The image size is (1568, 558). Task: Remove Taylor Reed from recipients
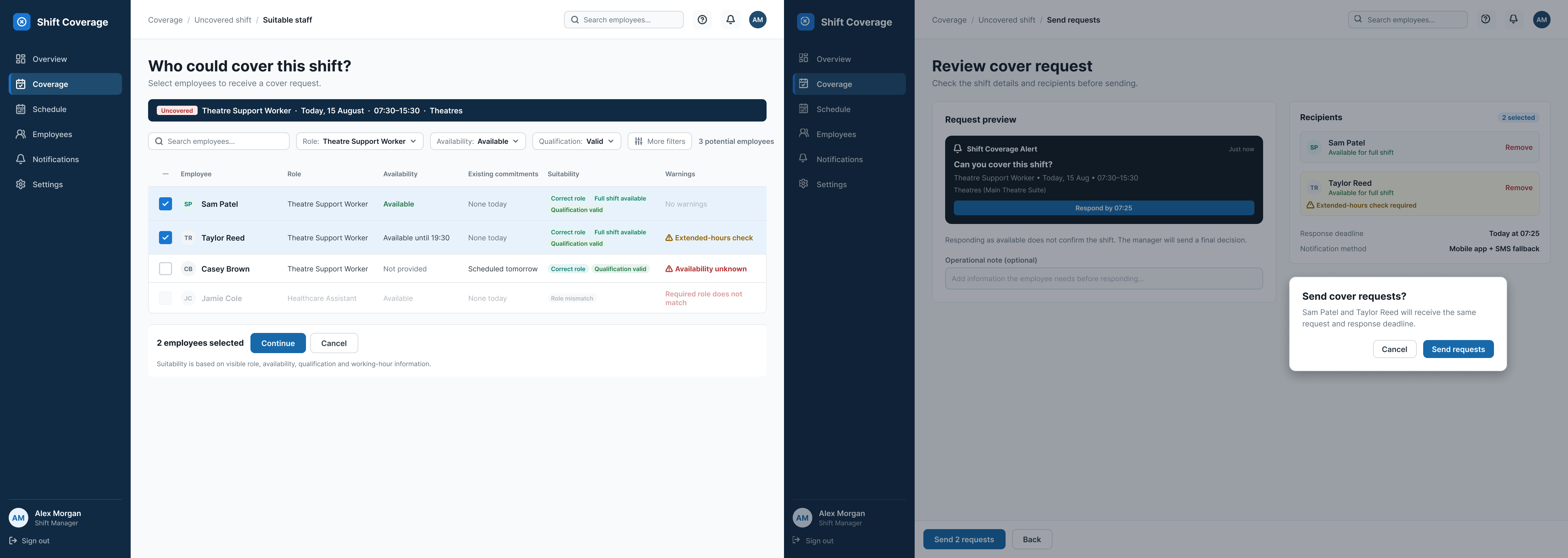(1519, 188)
